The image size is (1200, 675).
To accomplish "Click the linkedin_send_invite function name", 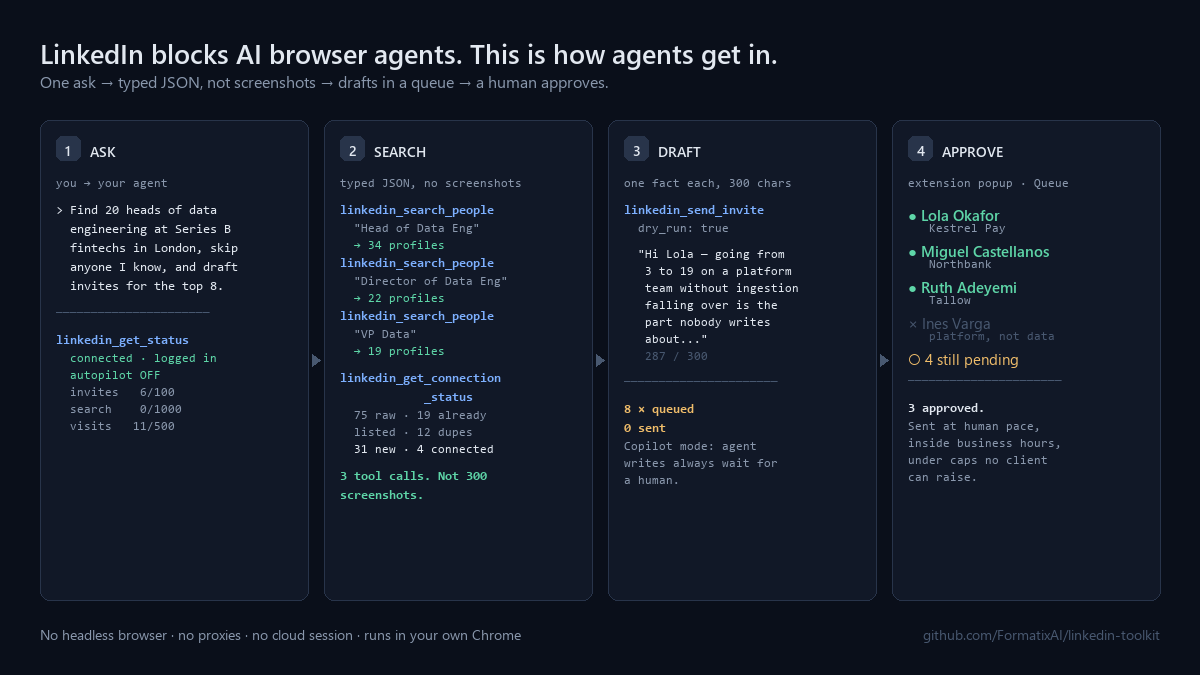I will (694, 210).
